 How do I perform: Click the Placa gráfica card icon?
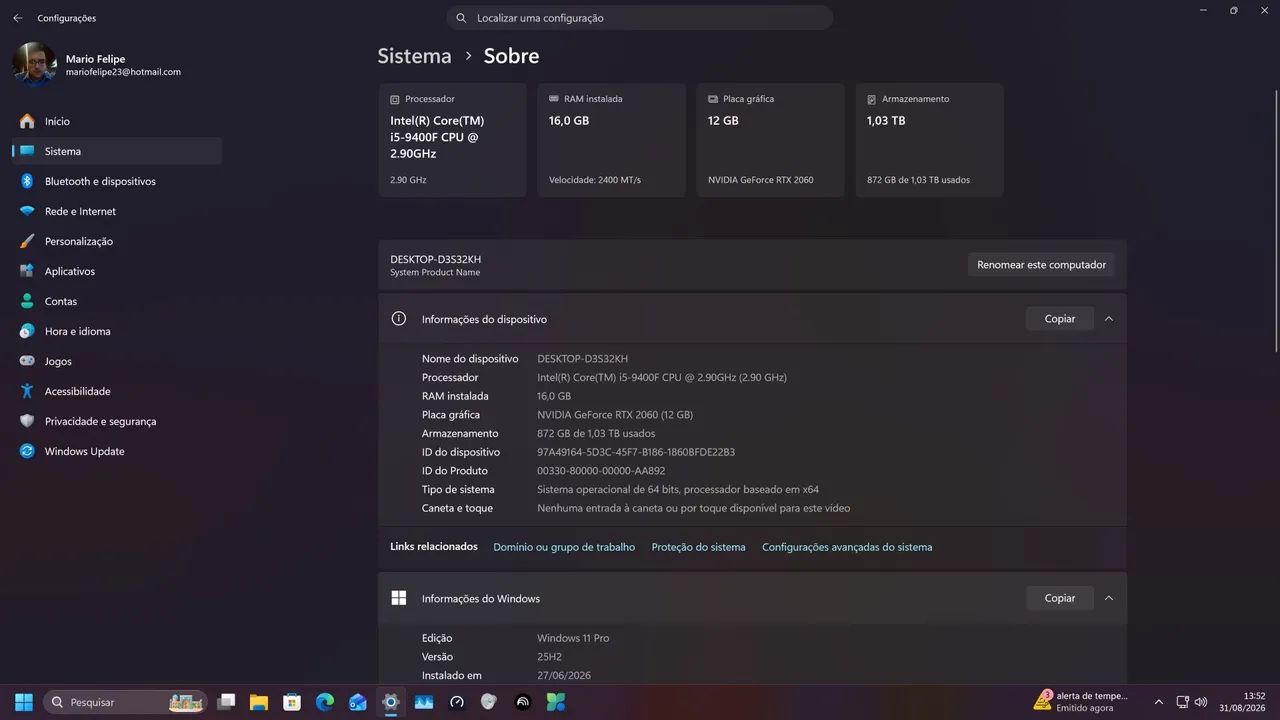(x=713, y=99)
